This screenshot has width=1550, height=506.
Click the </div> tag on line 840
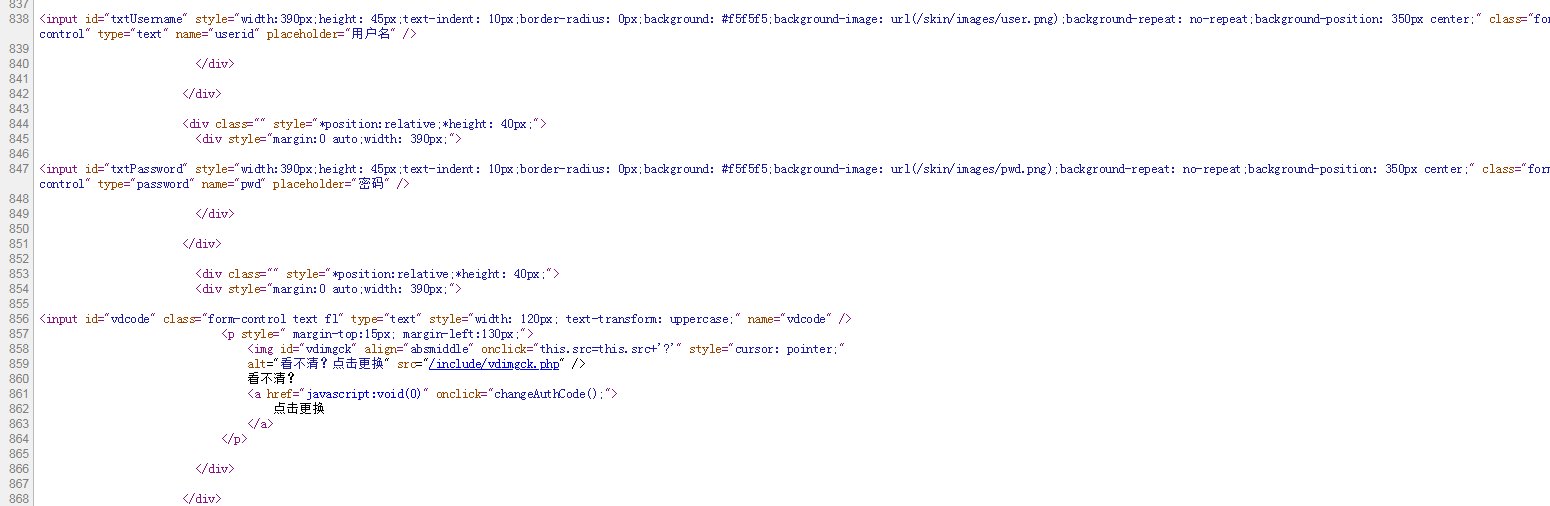(x=215, y=64)
